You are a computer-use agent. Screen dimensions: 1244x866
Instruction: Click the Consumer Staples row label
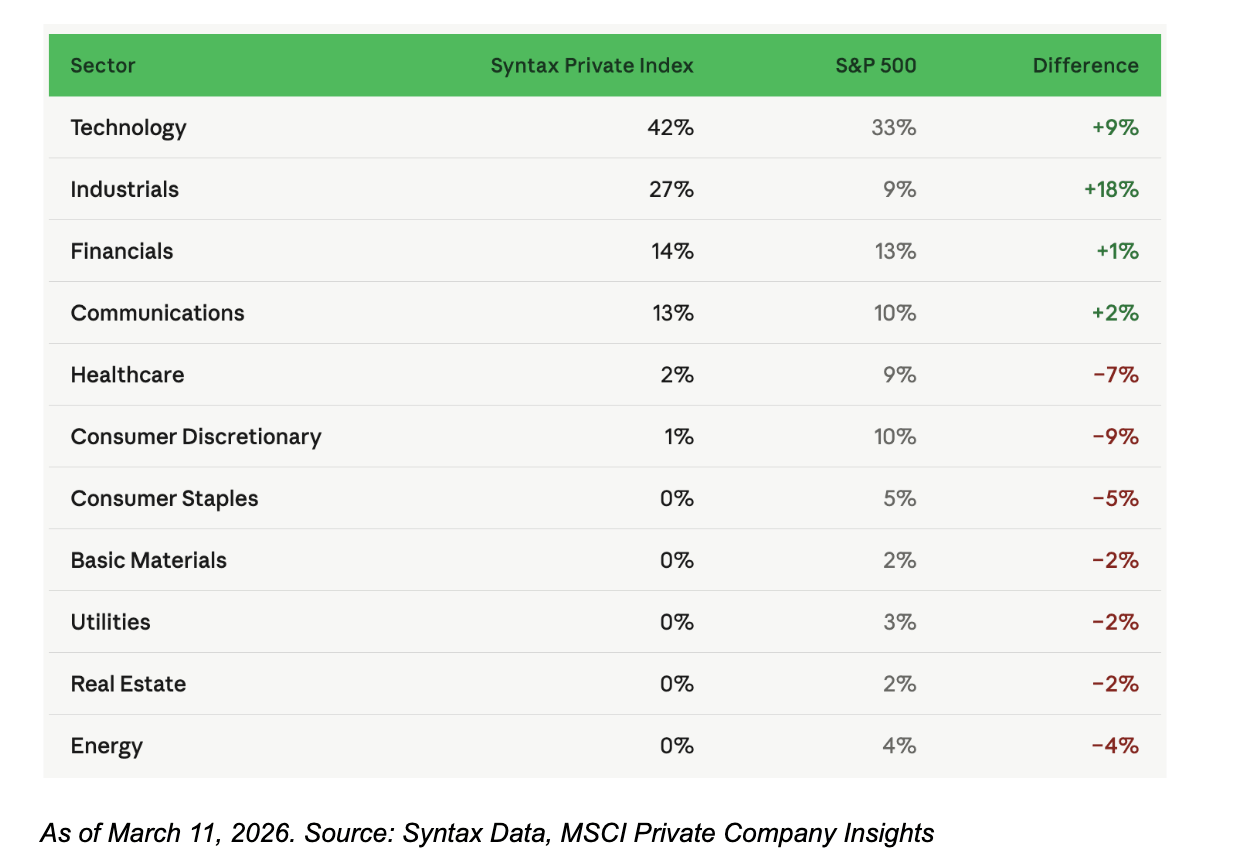pos(164,499)
